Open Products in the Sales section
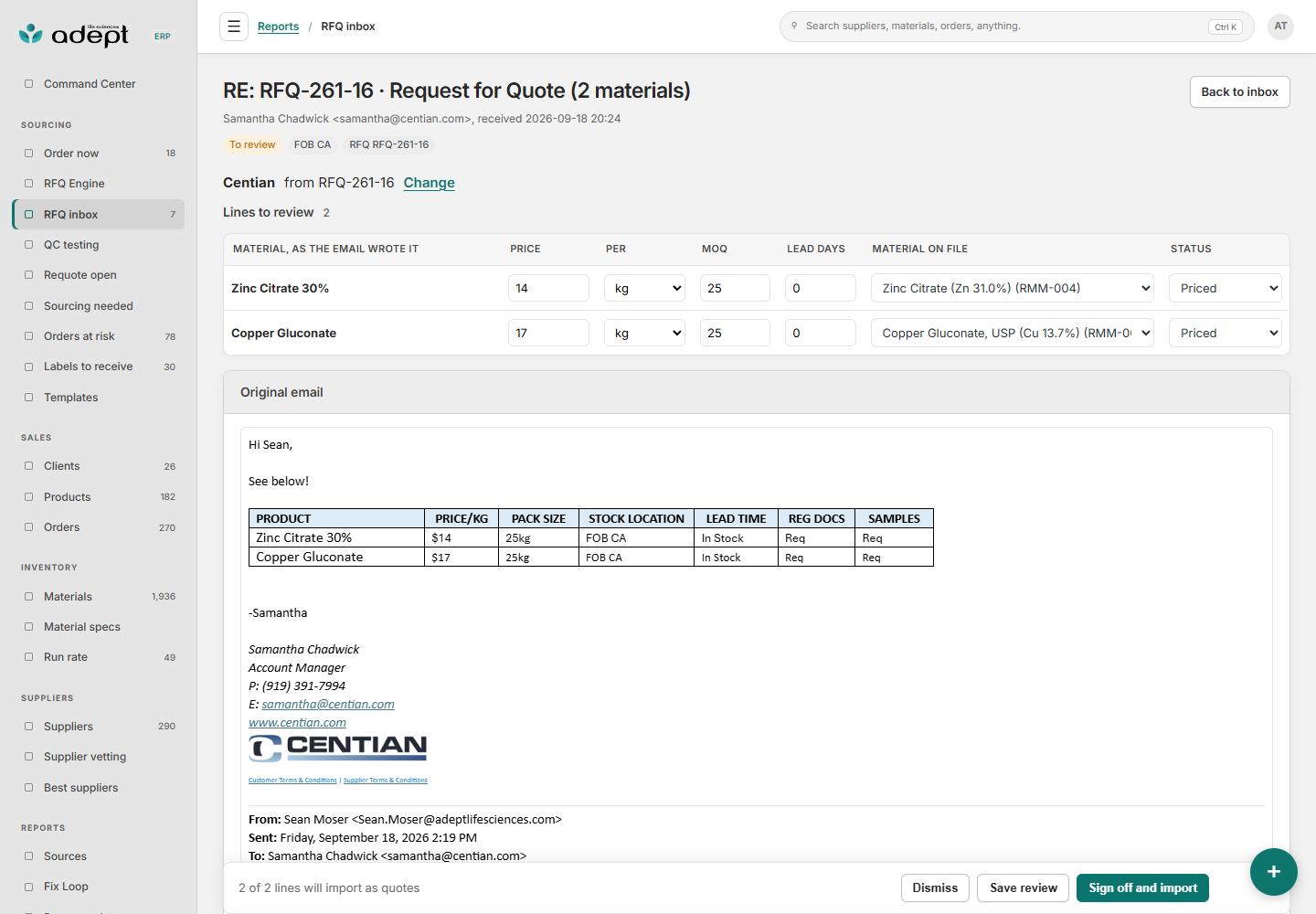 (99, 497)
